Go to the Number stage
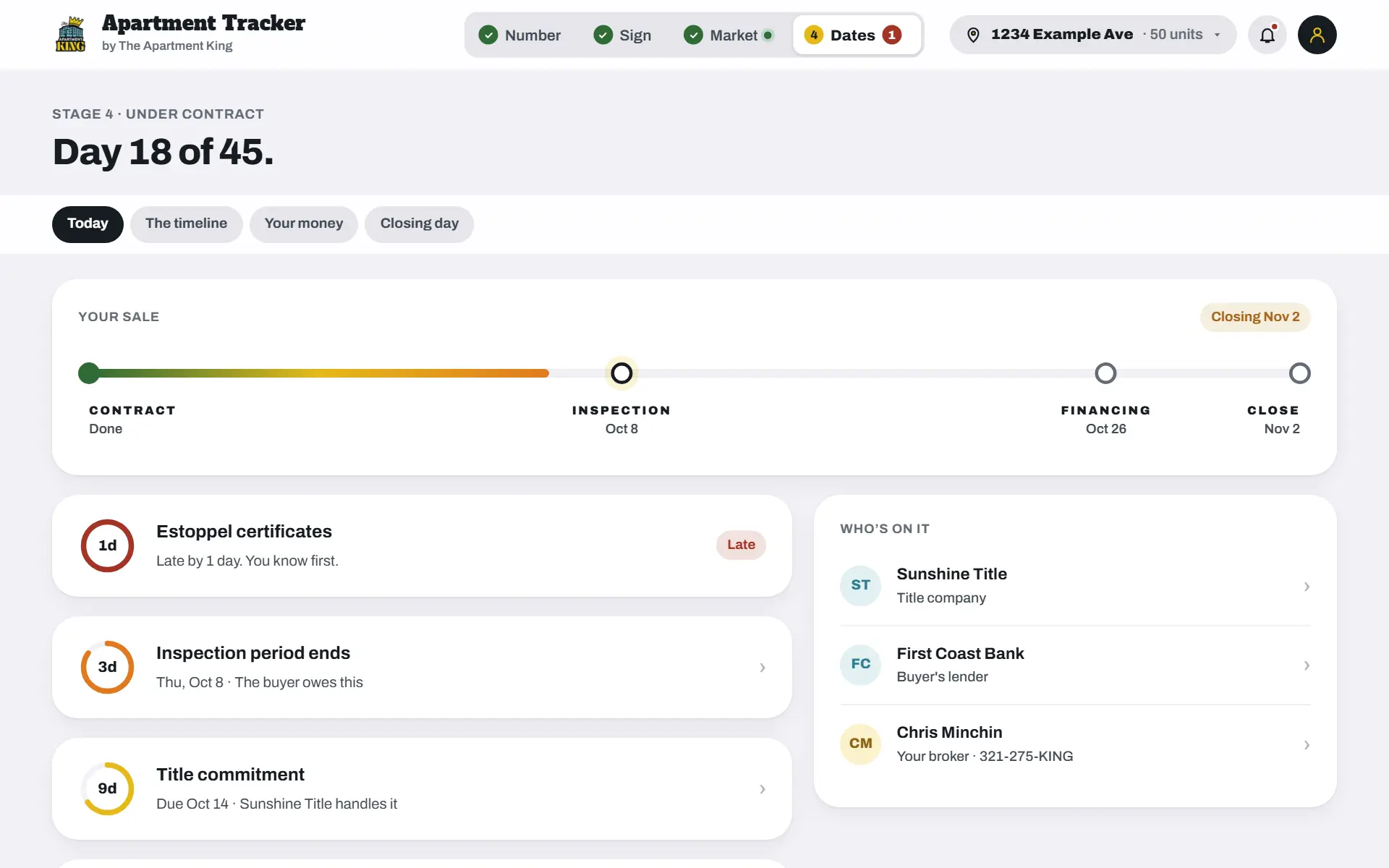This screenshot has height=868, width=1389. pos(519,35)
